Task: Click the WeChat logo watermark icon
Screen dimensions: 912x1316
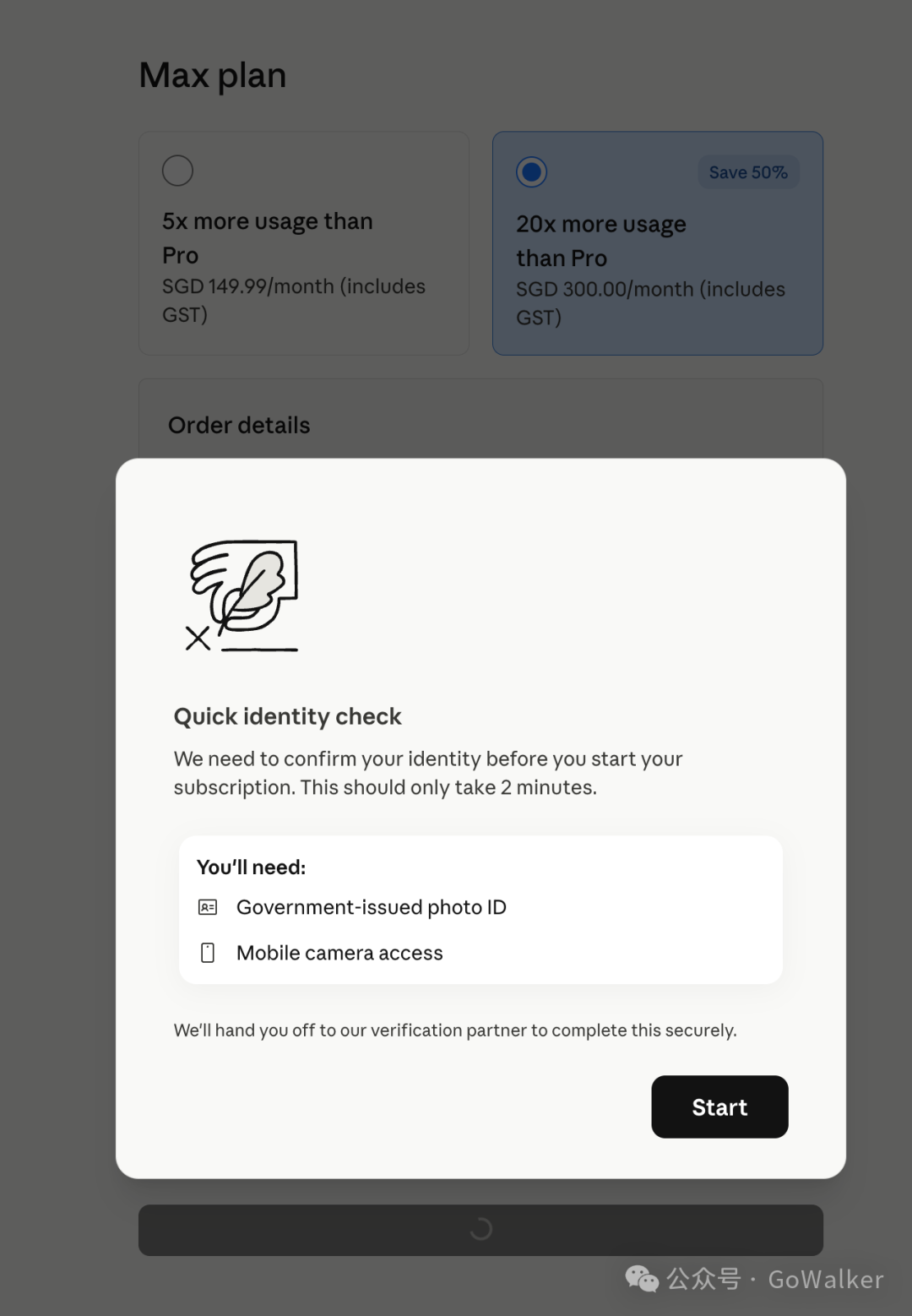Action: click(x=642, y=1279)
